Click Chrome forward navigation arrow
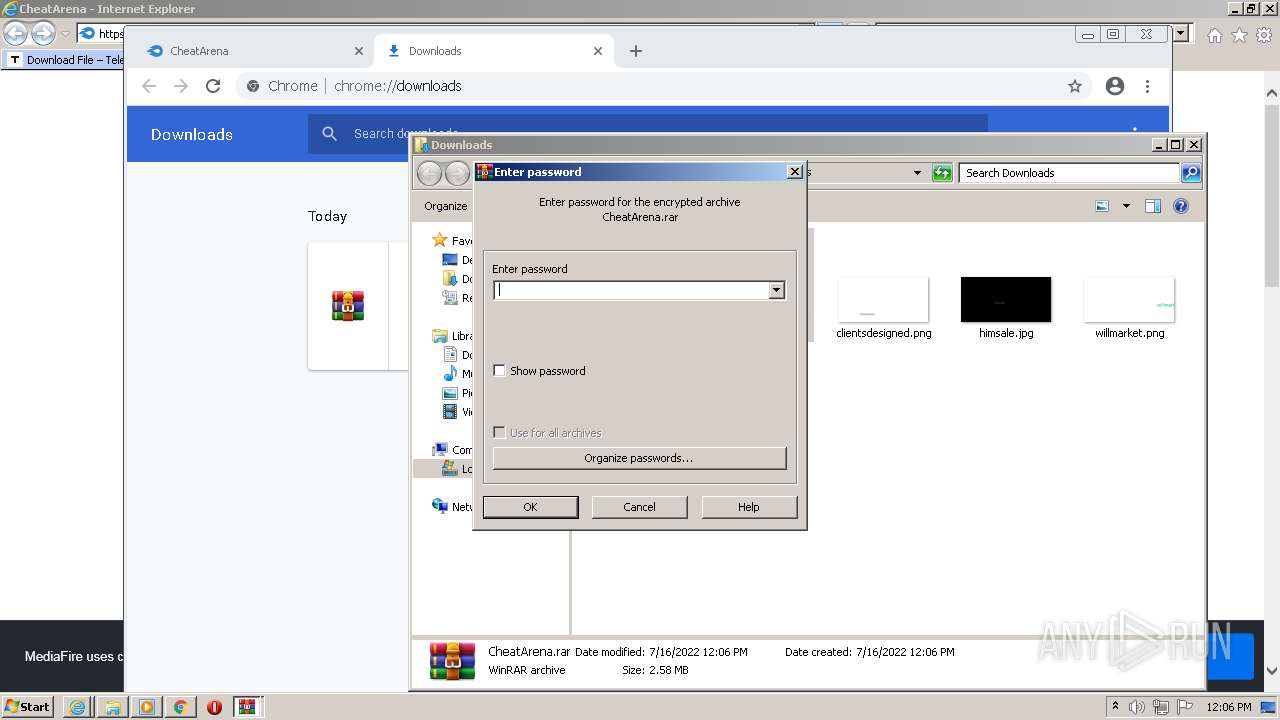Viewport: 1280px width, 720px height. coord(181,86)
